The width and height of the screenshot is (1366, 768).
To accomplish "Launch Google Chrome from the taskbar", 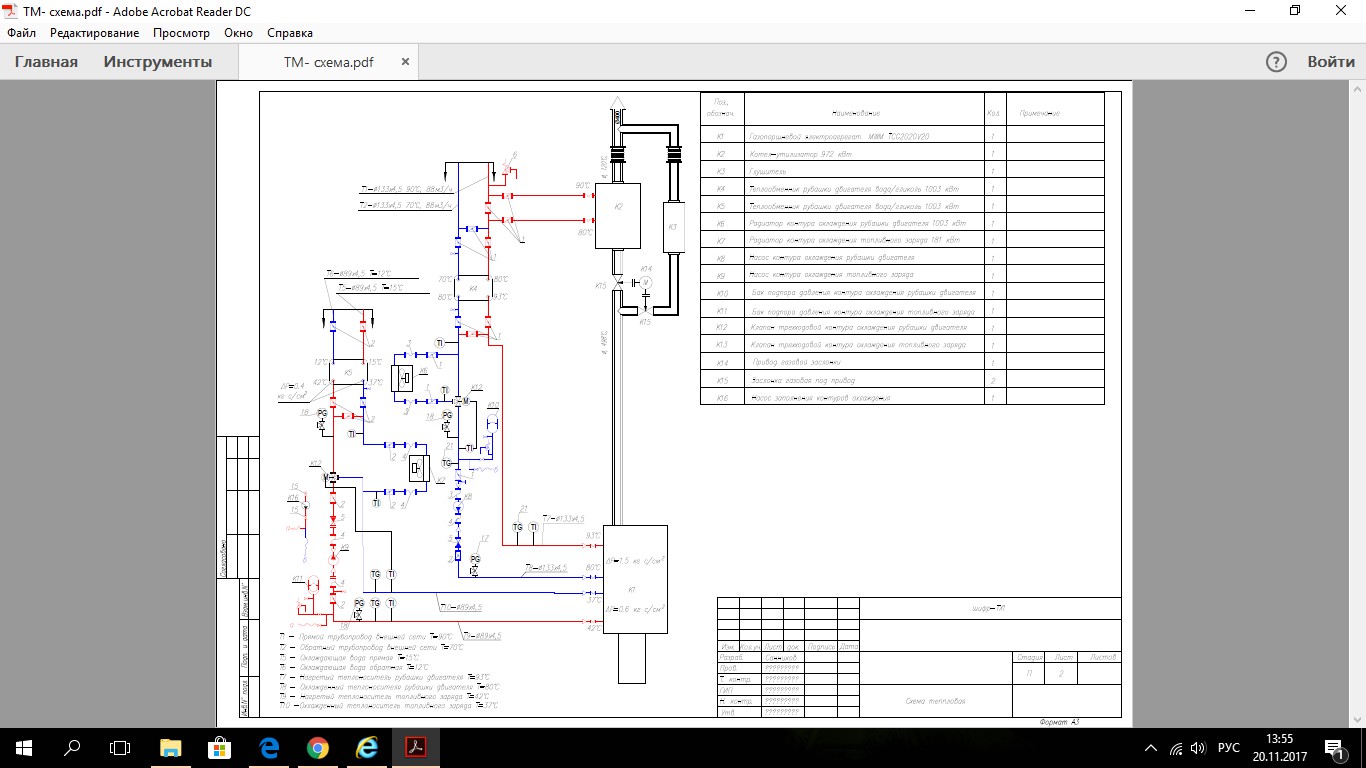I will 317,747.
